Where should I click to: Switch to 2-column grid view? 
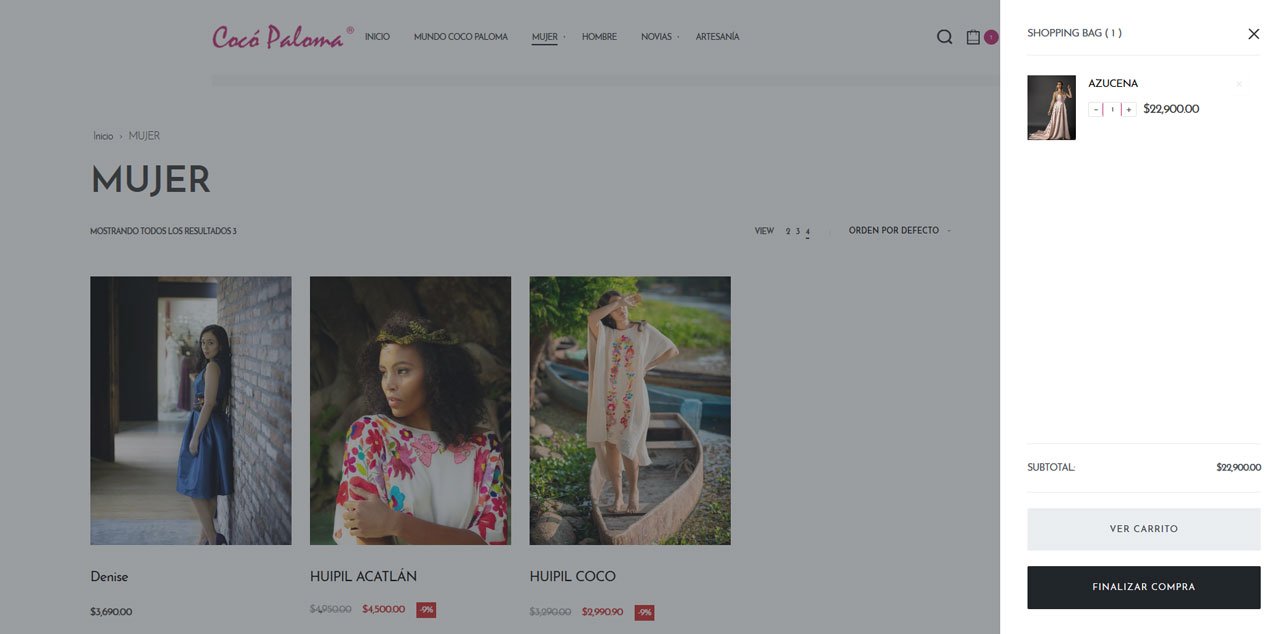(x=787, y=231)
